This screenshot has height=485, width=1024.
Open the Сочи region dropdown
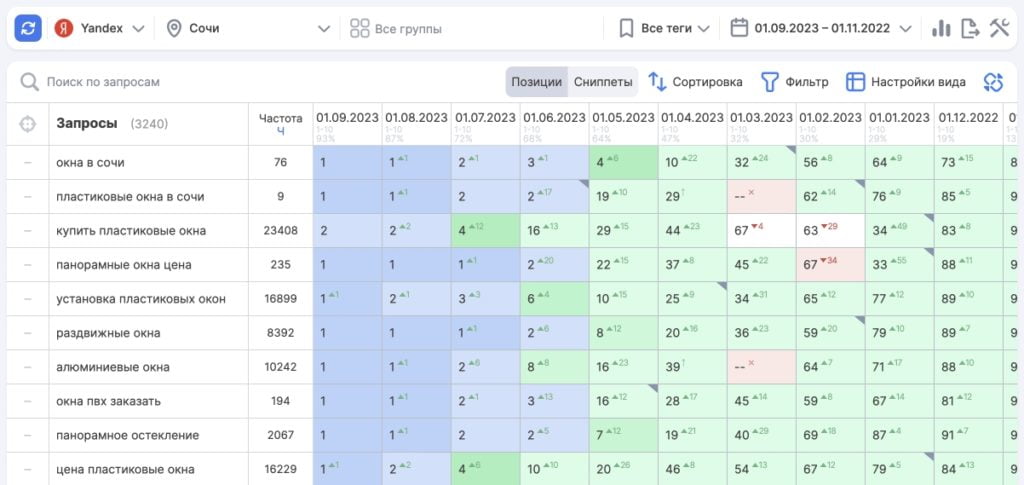tap(248, 28)
